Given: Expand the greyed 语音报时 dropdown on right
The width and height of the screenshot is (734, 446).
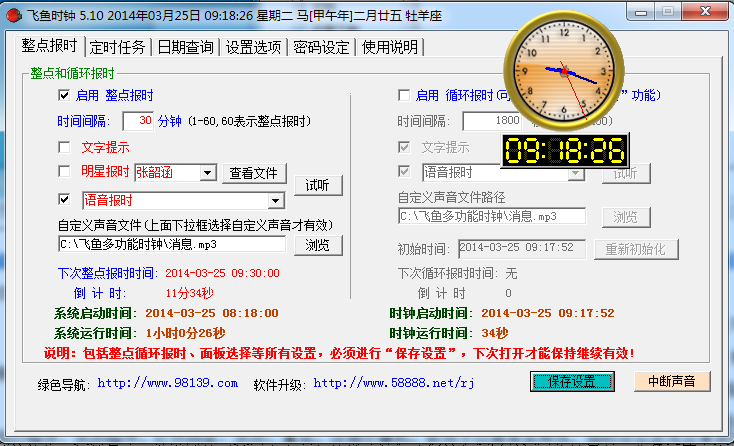Looking at the screenshot, I should [576, 174].
